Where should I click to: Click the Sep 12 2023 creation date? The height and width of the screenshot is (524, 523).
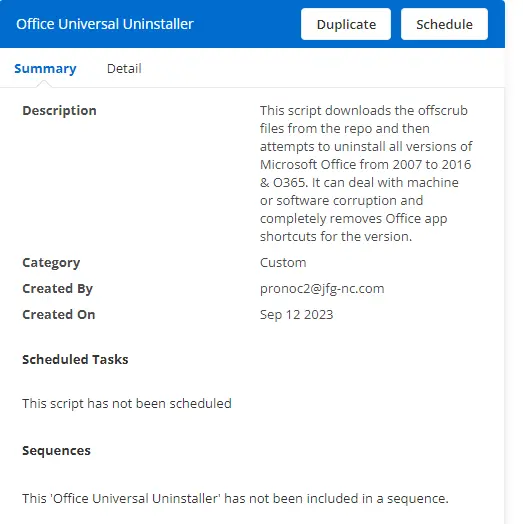[x=296, y=315]
